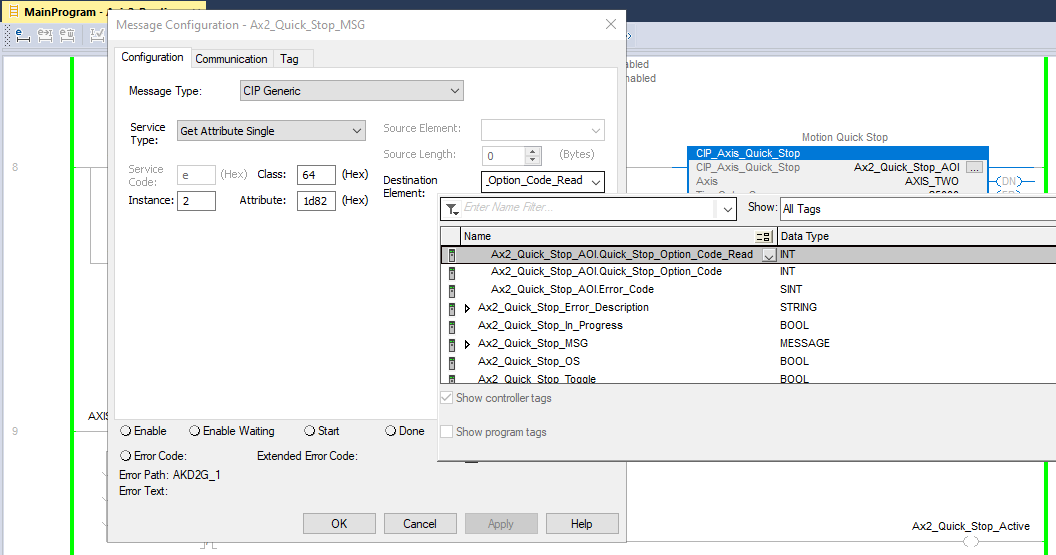Expand the Ax2_Quick_Stop_MSG tag
Viewport: 1056px width, 555px height.
[x=467, y=344]
